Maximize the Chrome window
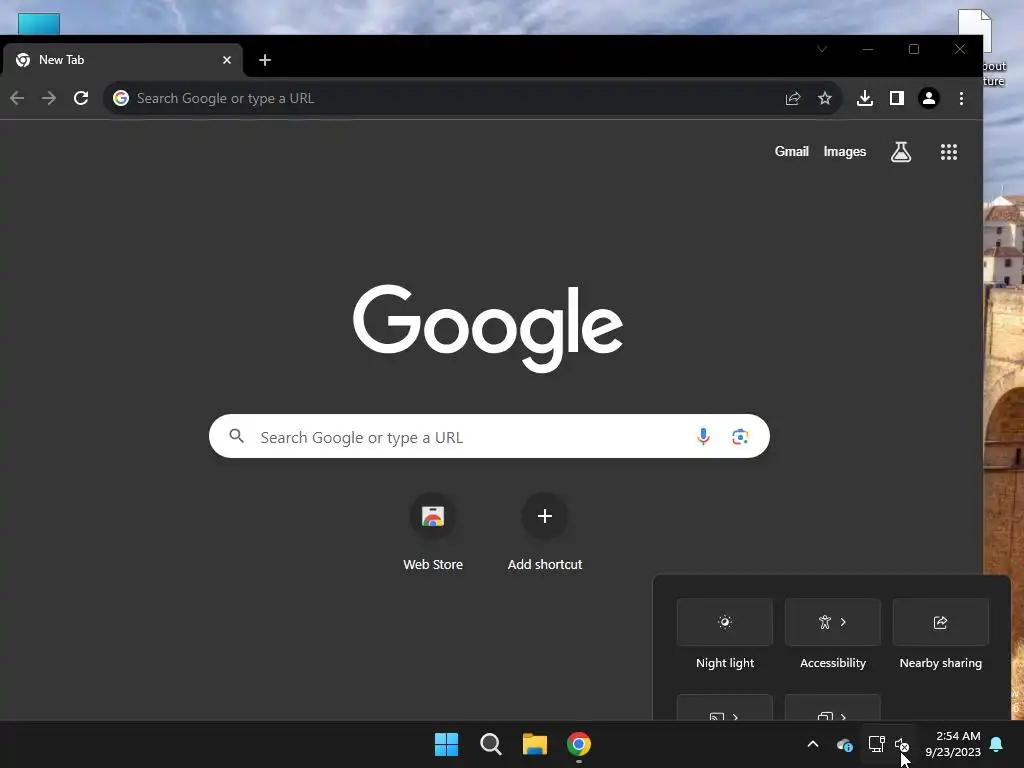 (914, 49)
